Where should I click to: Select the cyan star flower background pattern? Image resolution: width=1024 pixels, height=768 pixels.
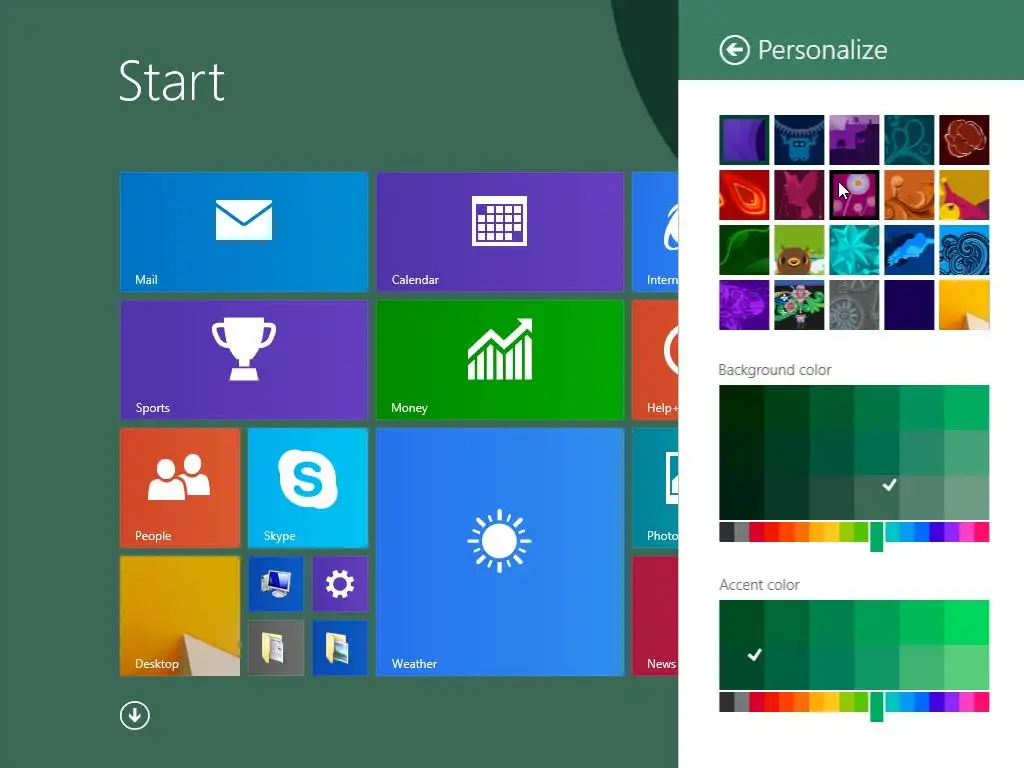click(854, 250)
